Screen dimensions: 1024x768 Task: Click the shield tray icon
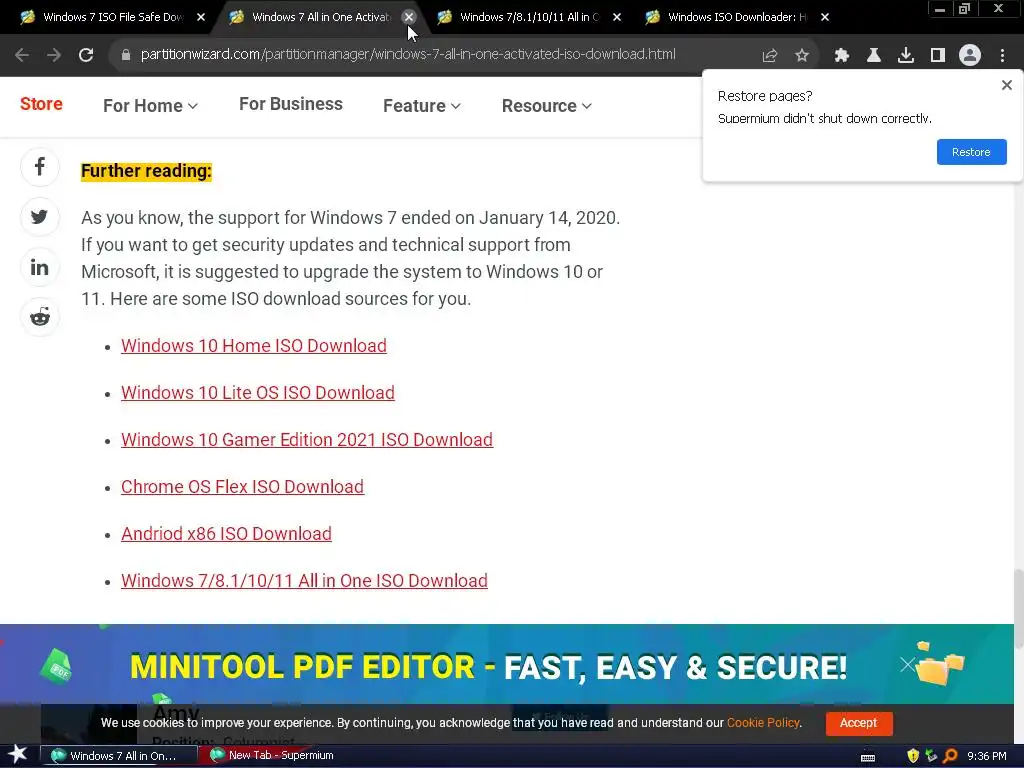913,756
